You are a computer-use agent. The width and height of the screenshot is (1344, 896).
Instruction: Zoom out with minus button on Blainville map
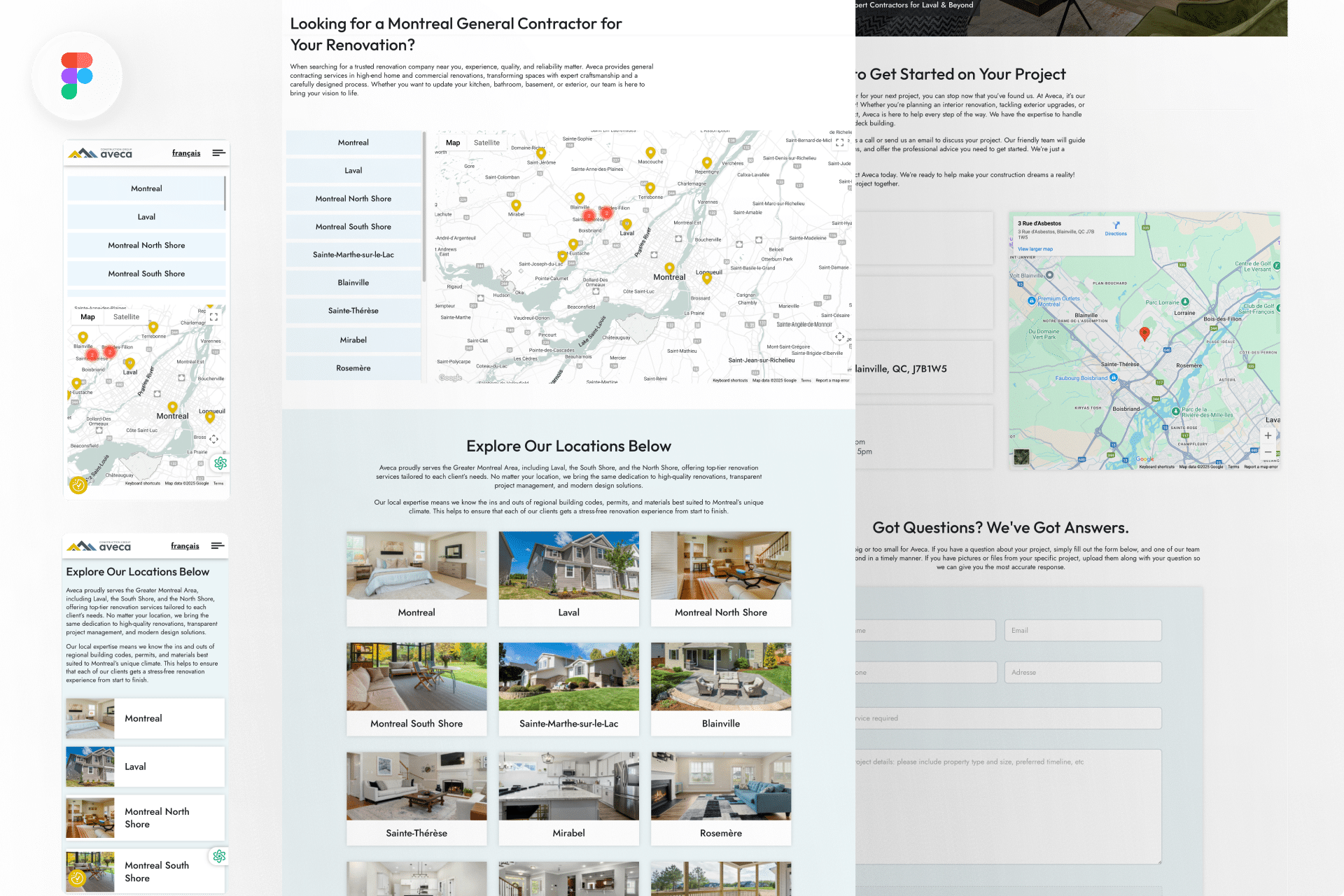(1268, 452)
